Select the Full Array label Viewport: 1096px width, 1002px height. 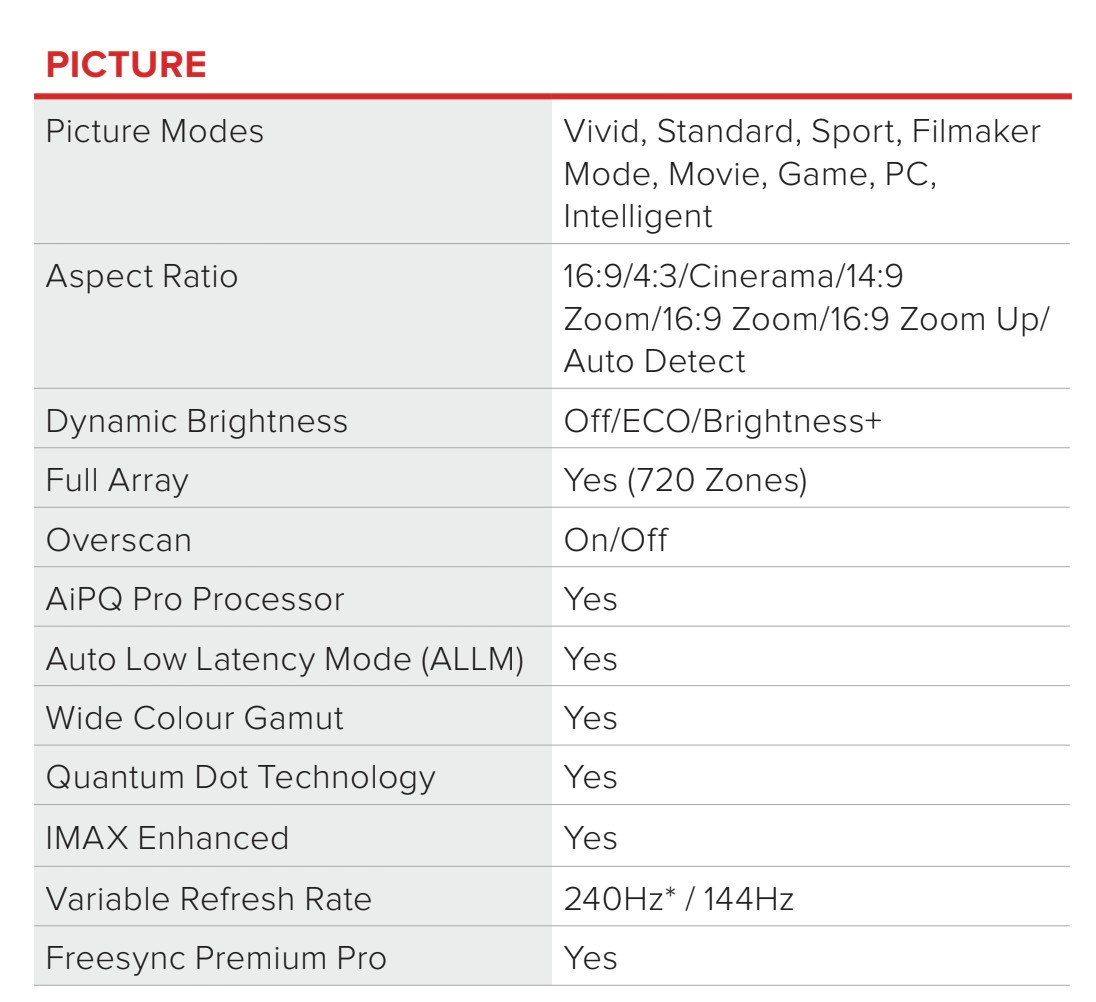pyautogui.click(x=117, y=481)
